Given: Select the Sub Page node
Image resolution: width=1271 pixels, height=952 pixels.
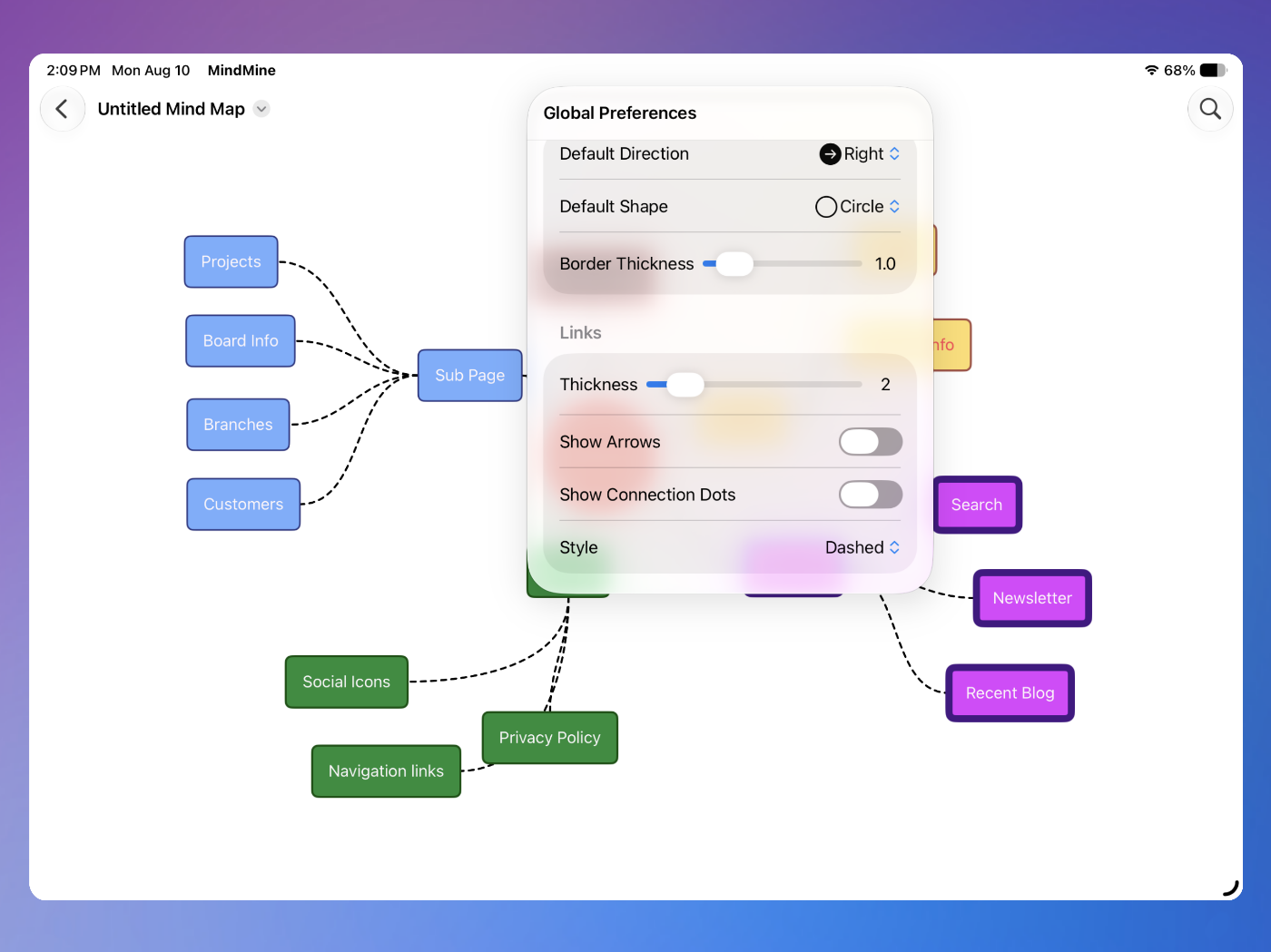Looking at the screenshot, I should pyautogui.click(x=470, y=376).
